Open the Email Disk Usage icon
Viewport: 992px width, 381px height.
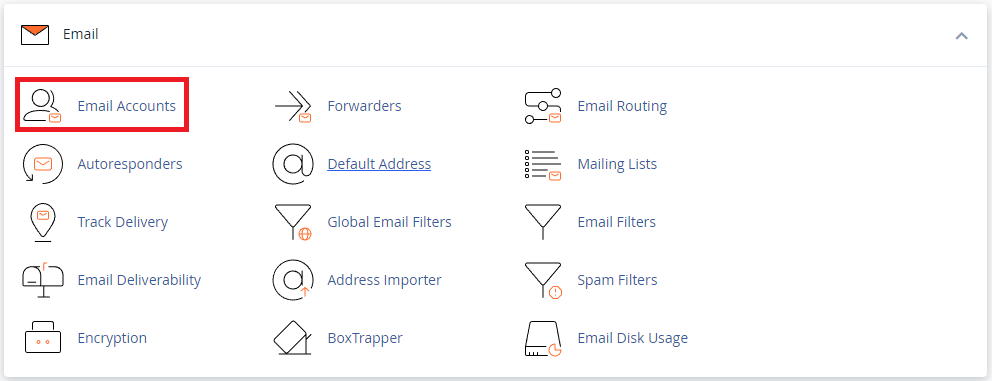click(x=543, y=339)
